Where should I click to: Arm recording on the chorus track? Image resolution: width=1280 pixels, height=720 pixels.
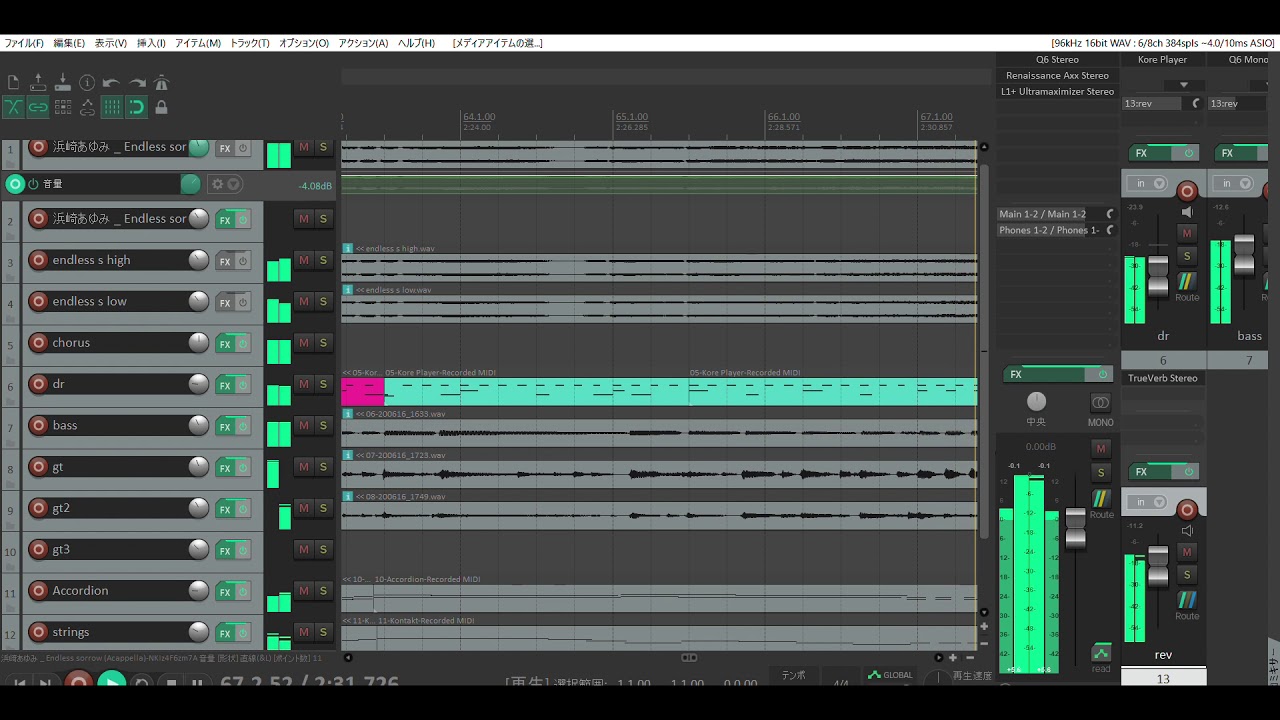pos(38,343)
